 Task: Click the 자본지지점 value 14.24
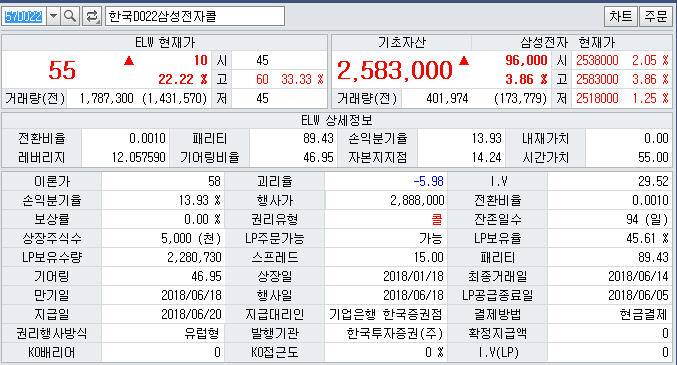[x=486, y=157]
